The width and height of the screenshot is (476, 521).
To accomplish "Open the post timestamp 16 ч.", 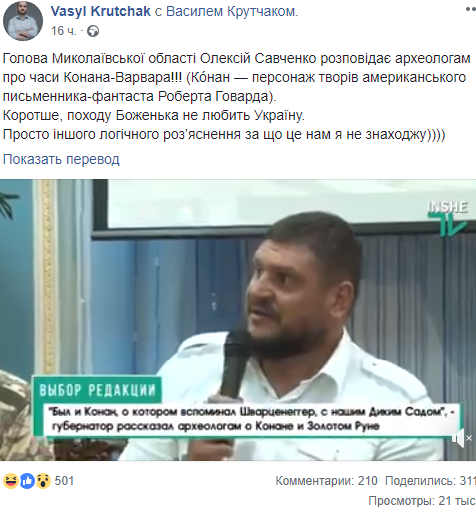I will click(64, 31).
